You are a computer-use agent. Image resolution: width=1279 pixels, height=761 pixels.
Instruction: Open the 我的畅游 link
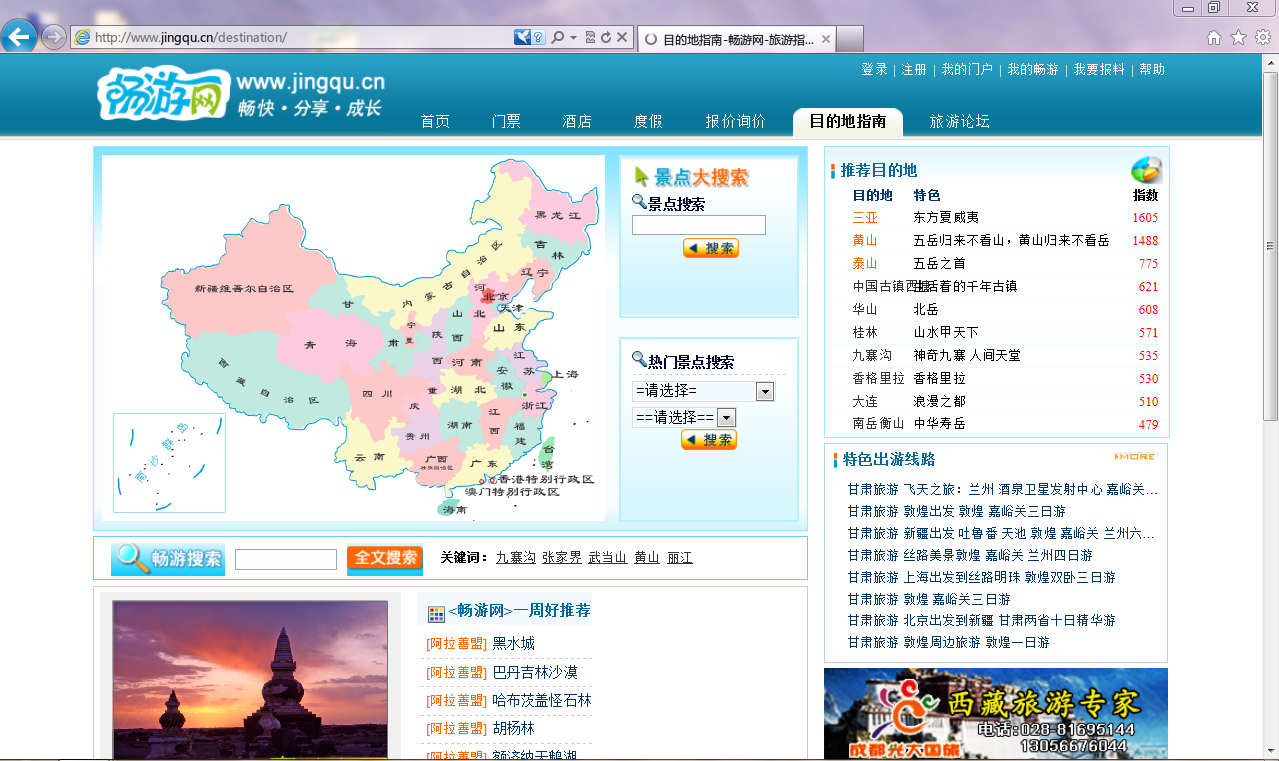click(x=1033, y=69)
